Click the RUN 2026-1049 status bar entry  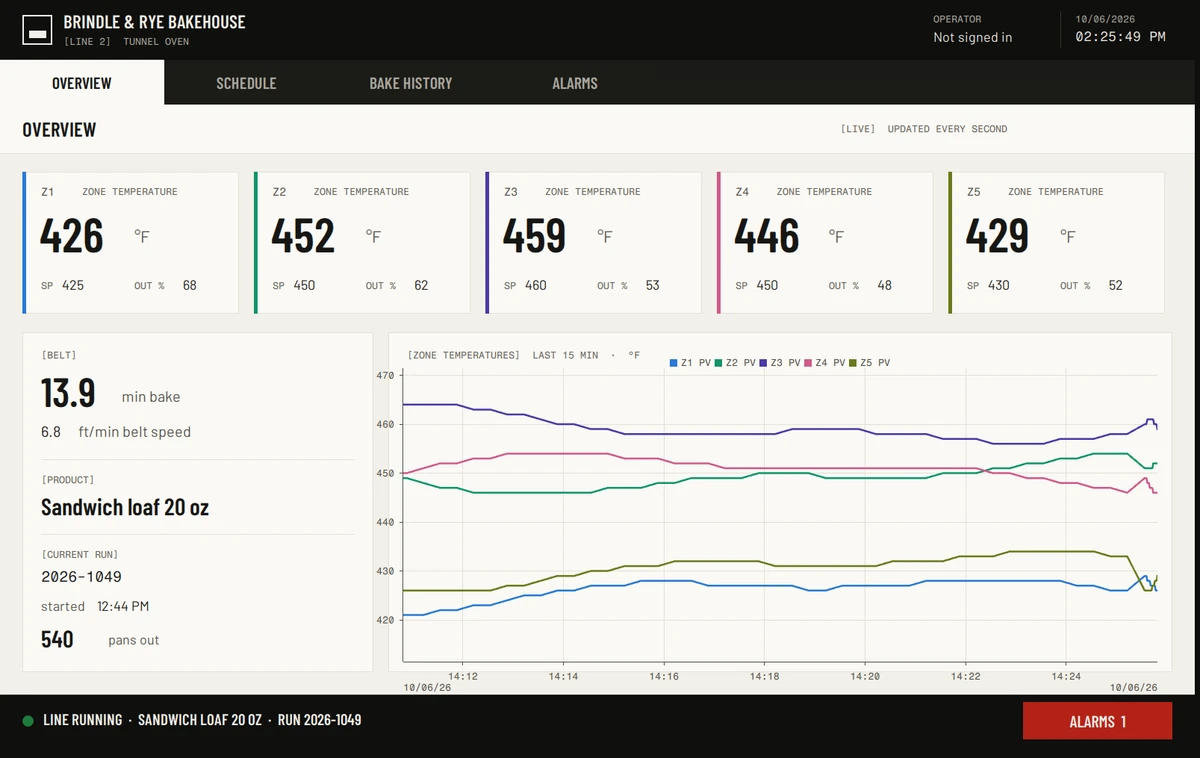pos(319,720)
